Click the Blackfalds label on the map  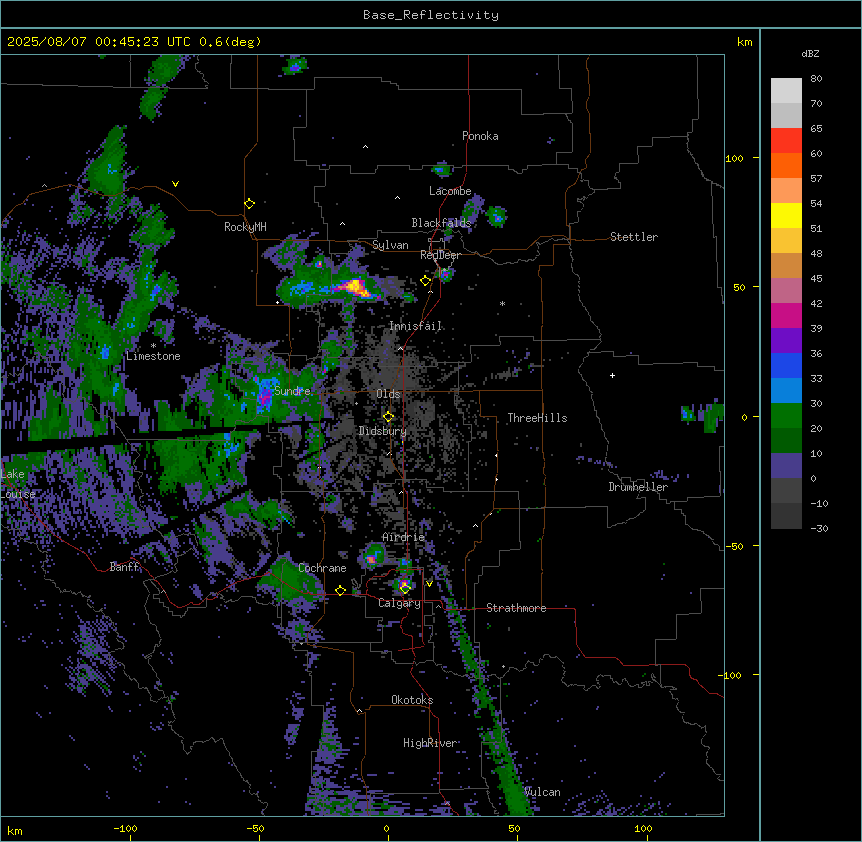pos(441,223)
